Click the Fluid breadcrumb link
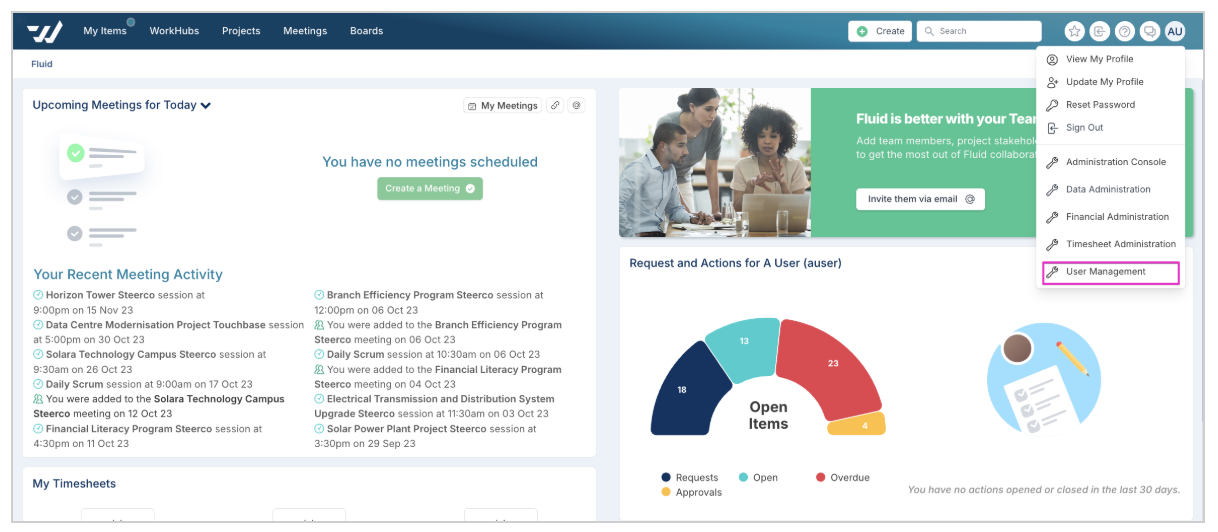This screenshot has width=1218, height=532. [42, 64]
